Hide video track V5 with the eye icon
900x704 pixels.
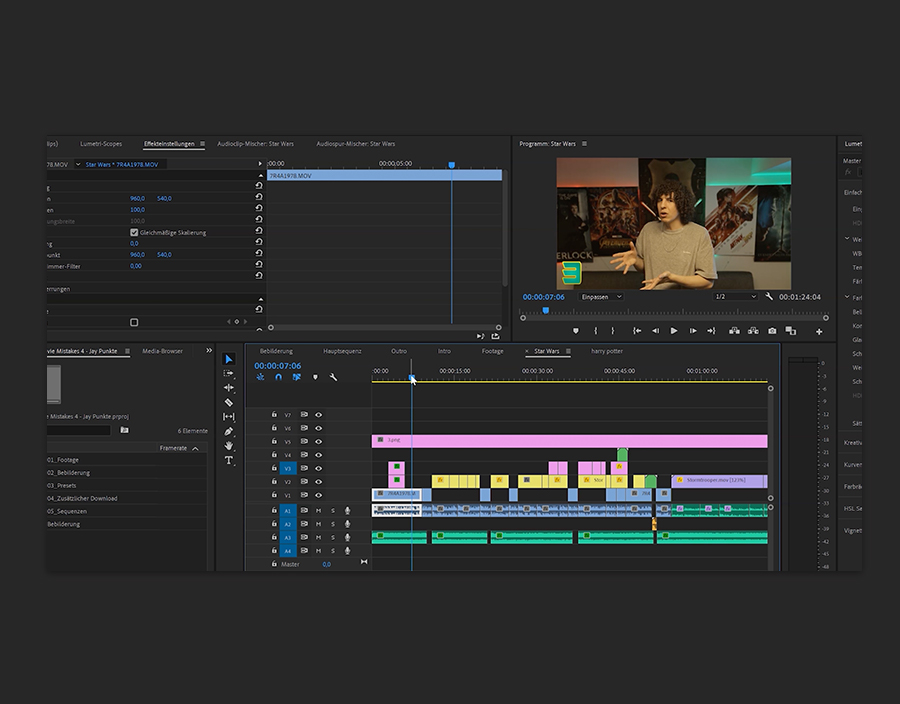click(319, 441)
